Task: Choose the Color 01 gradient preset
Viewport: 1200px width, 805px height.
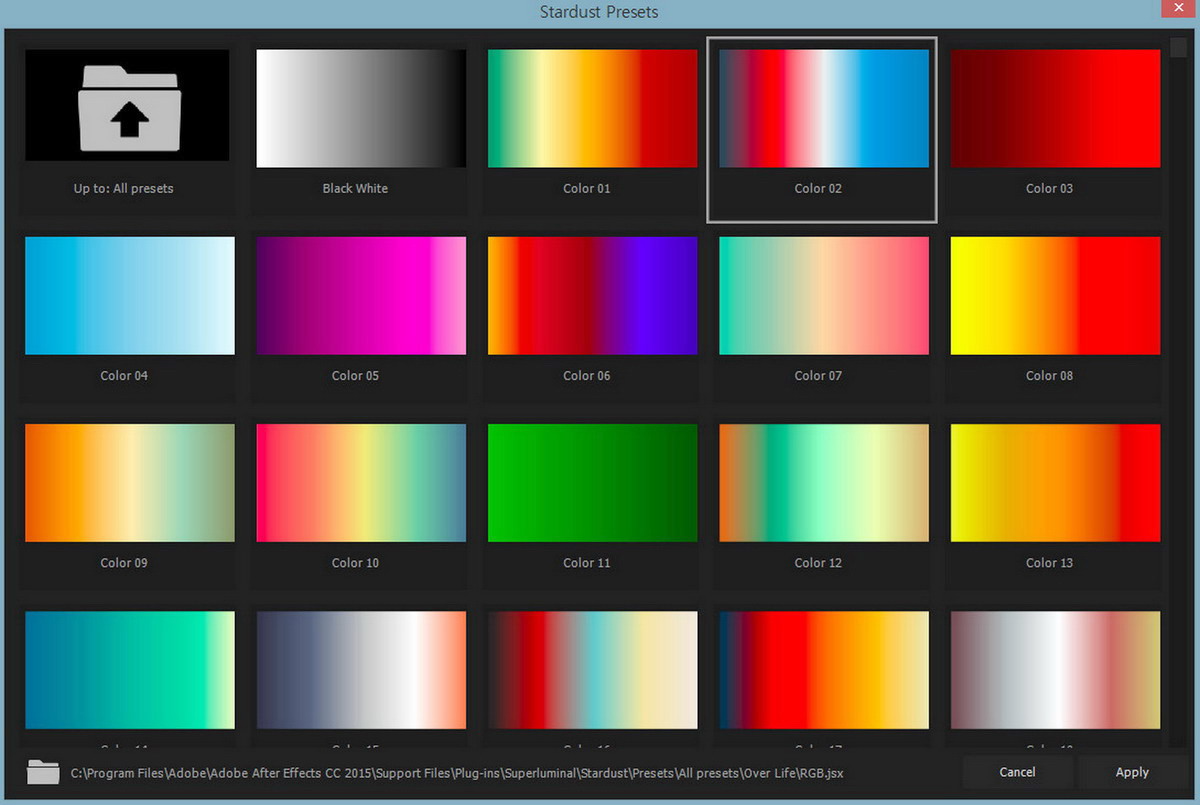Action: pyautogui.click(x=592, y=108)
